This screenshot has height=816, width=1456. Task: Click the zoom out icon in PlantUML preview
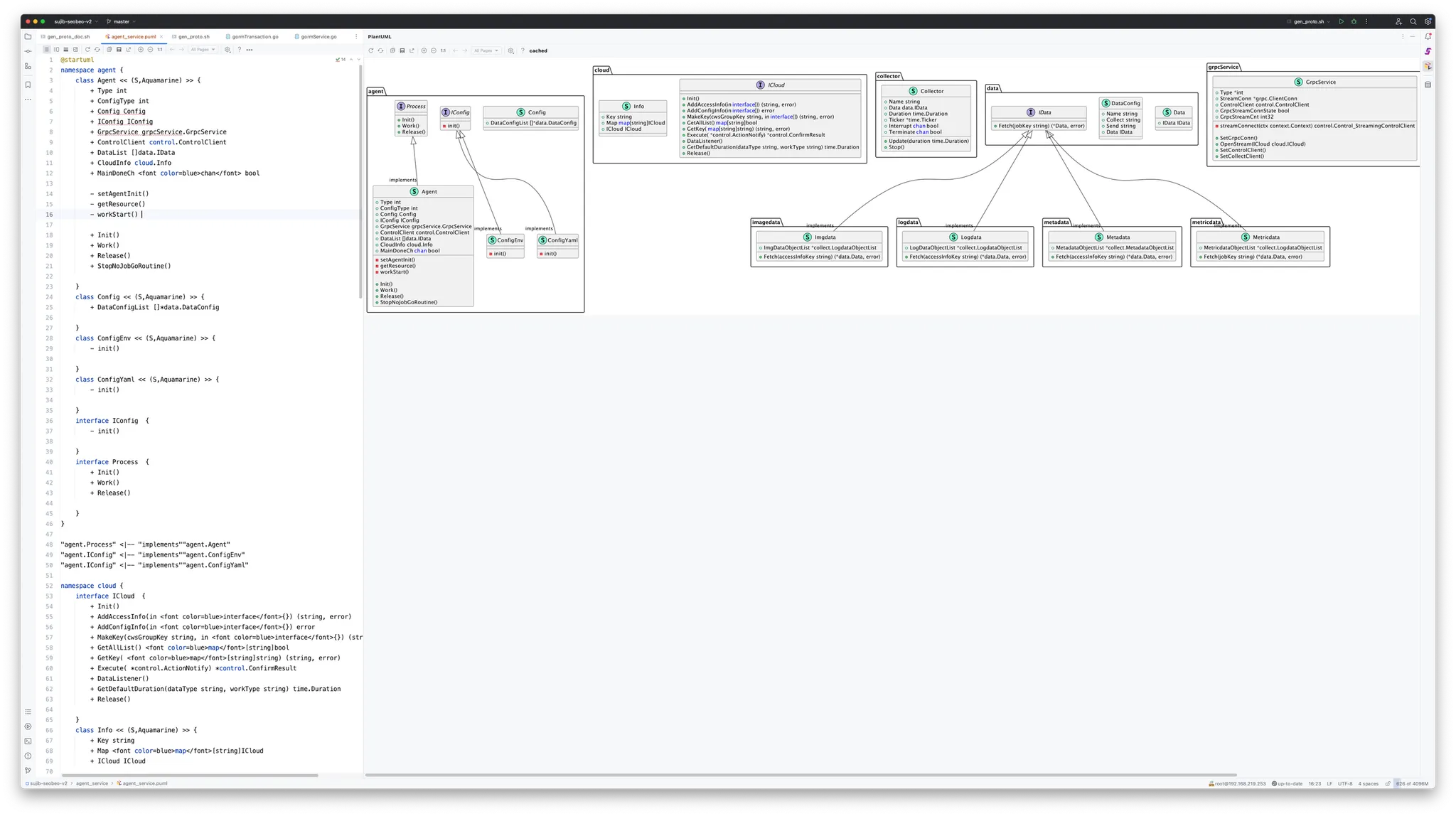(x=434, y=50)
